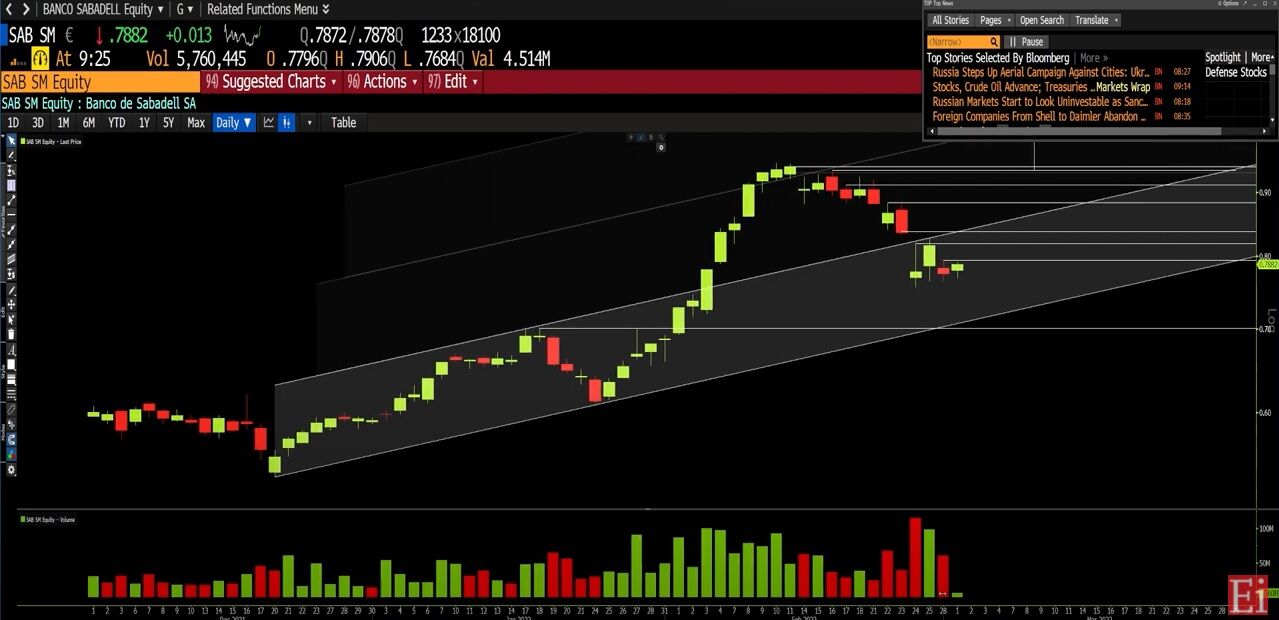Click More » next to Top Stories heading
The width and height of the screenshot is (1279, 620).
coord(1094,58)
